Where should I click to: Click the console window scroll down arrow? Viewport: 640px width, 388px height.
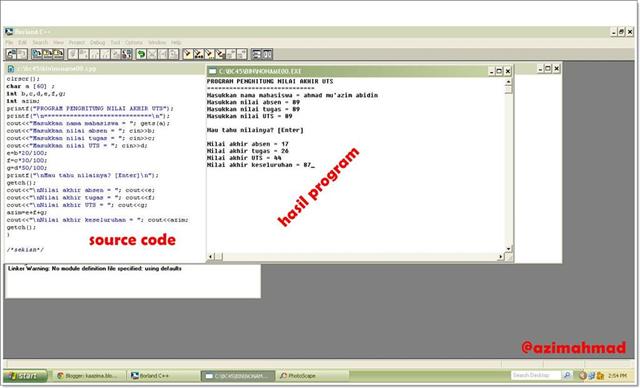(508, 249)
